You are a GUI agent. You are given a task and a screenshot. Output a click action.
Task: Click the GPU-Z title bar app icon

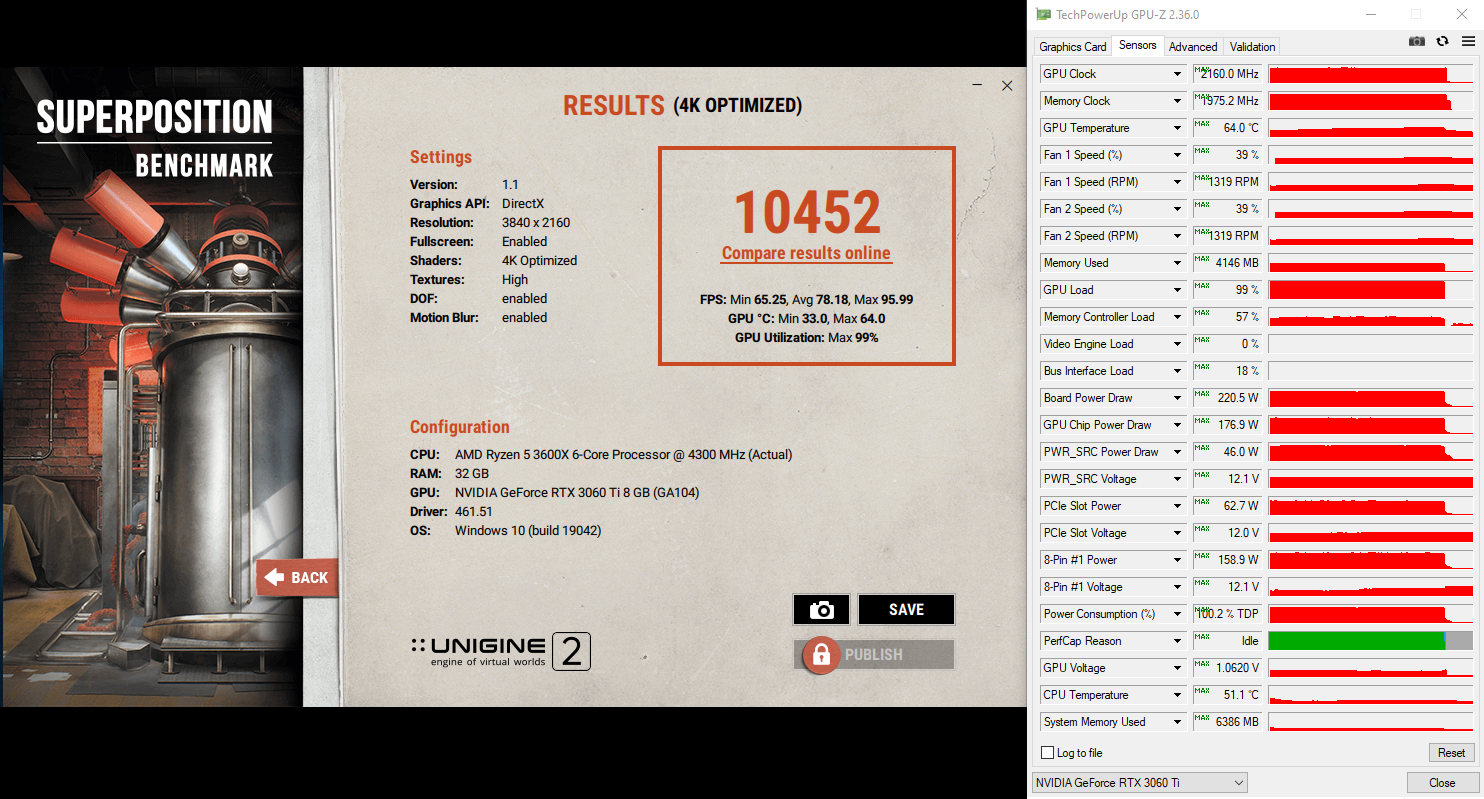coord(1044,14)
